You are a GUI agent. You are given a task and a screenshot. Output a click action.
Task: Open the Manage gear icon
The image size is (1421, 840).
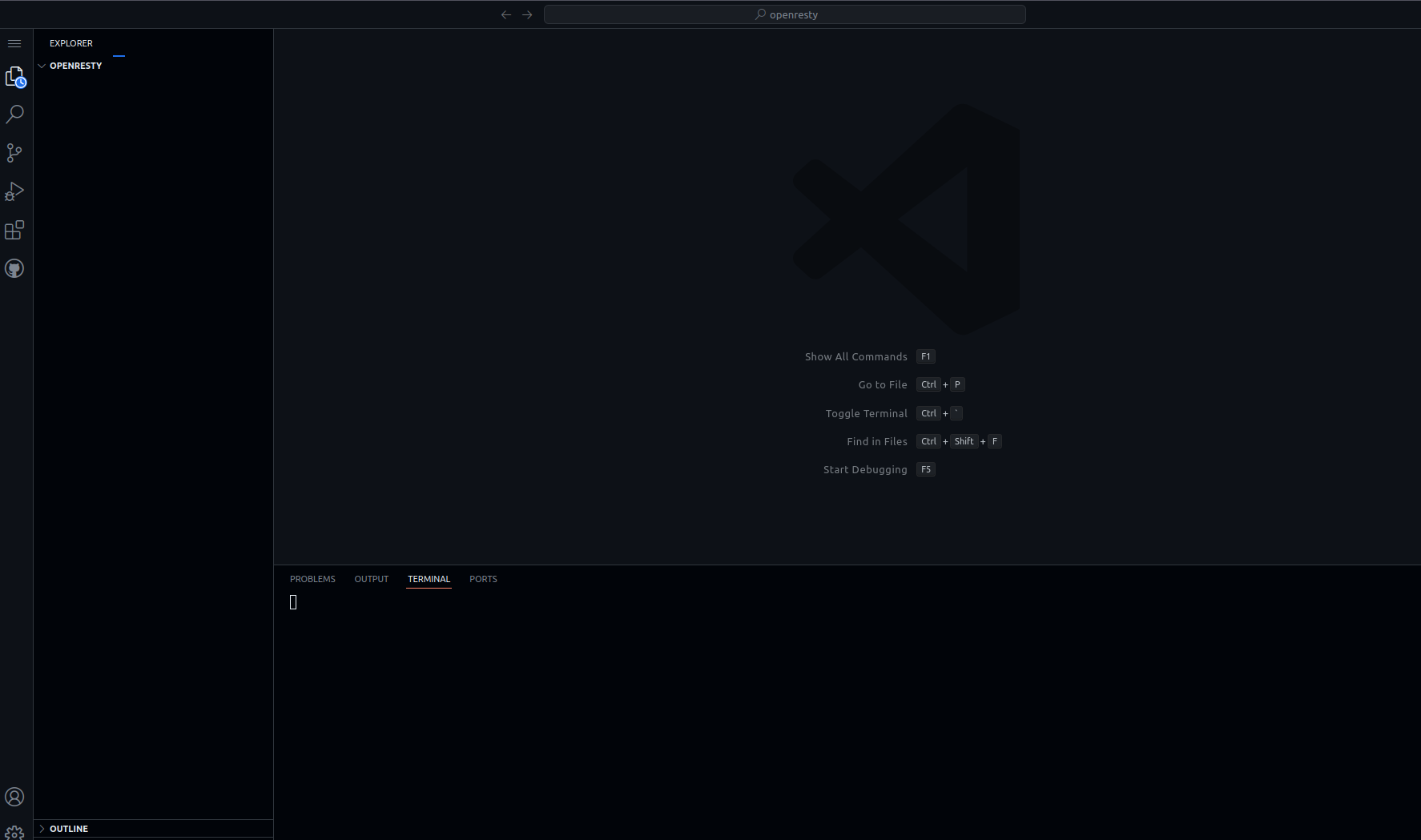pyautogui.click(x=14, y=833)
